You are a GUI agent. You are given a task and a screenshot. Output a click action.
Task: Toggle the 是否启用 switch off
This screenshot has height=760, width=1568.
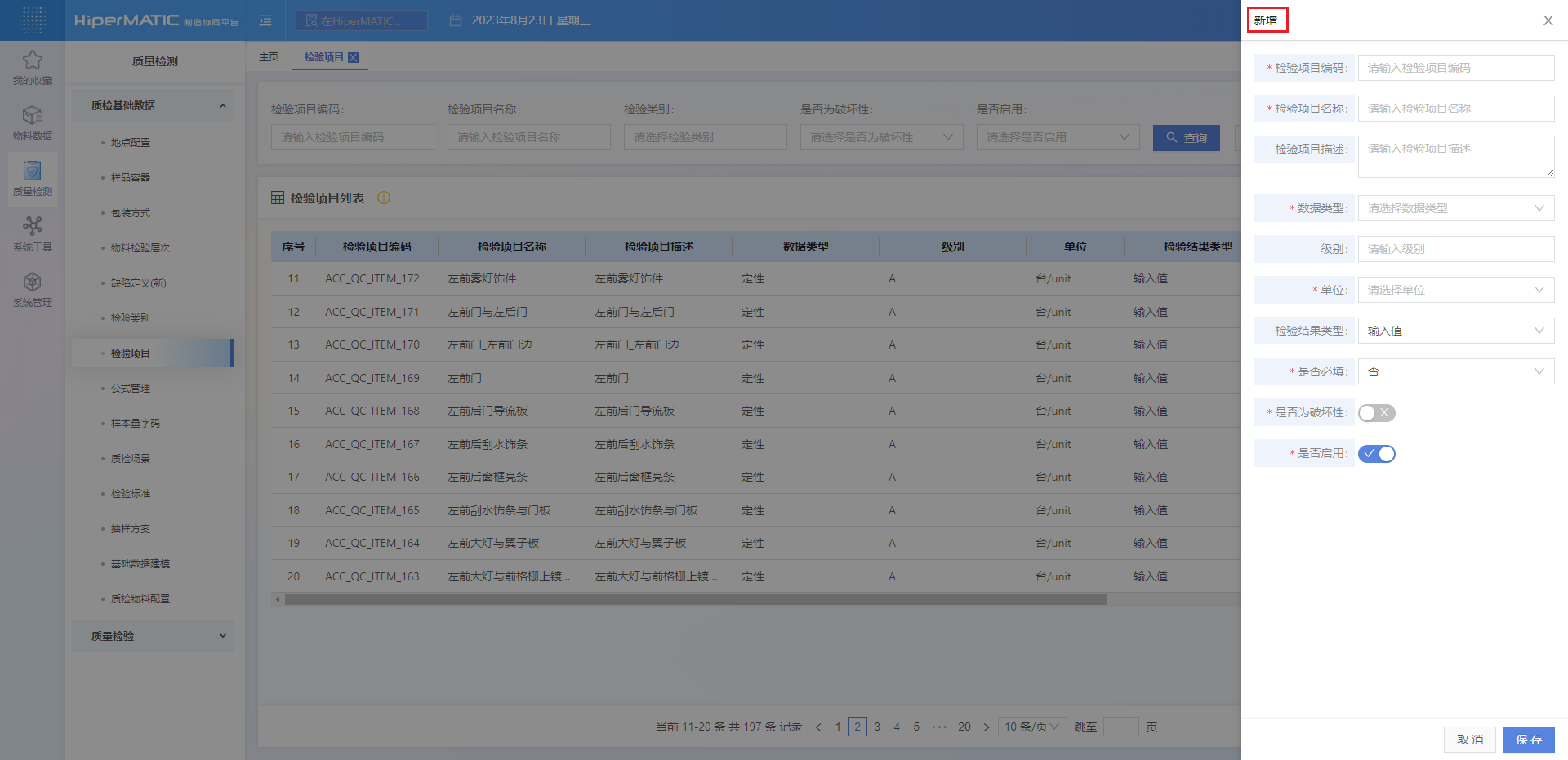tap(1376, 454)
